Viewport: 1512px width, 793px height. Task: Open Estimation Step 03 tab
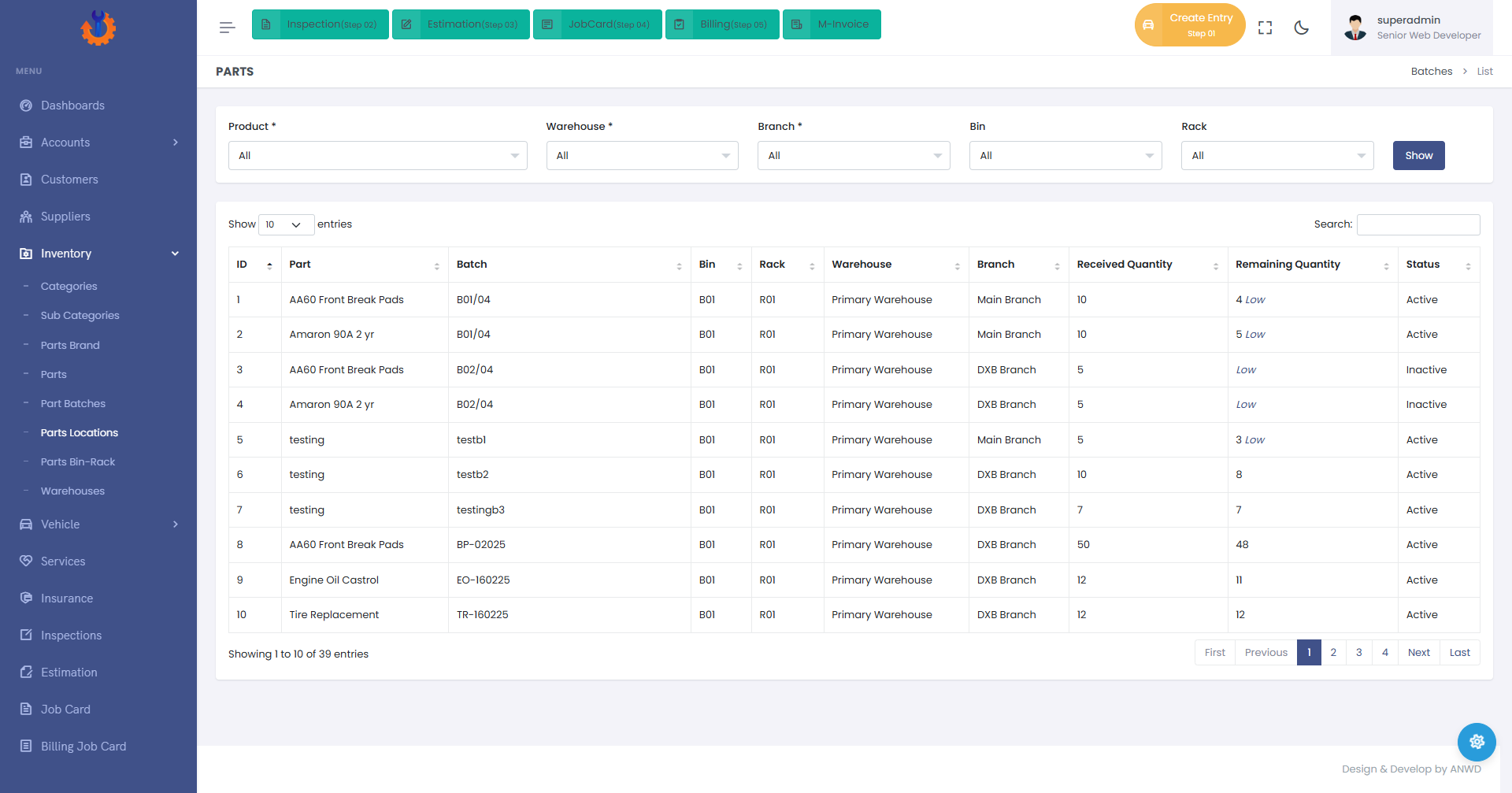(x=461, y=24)
